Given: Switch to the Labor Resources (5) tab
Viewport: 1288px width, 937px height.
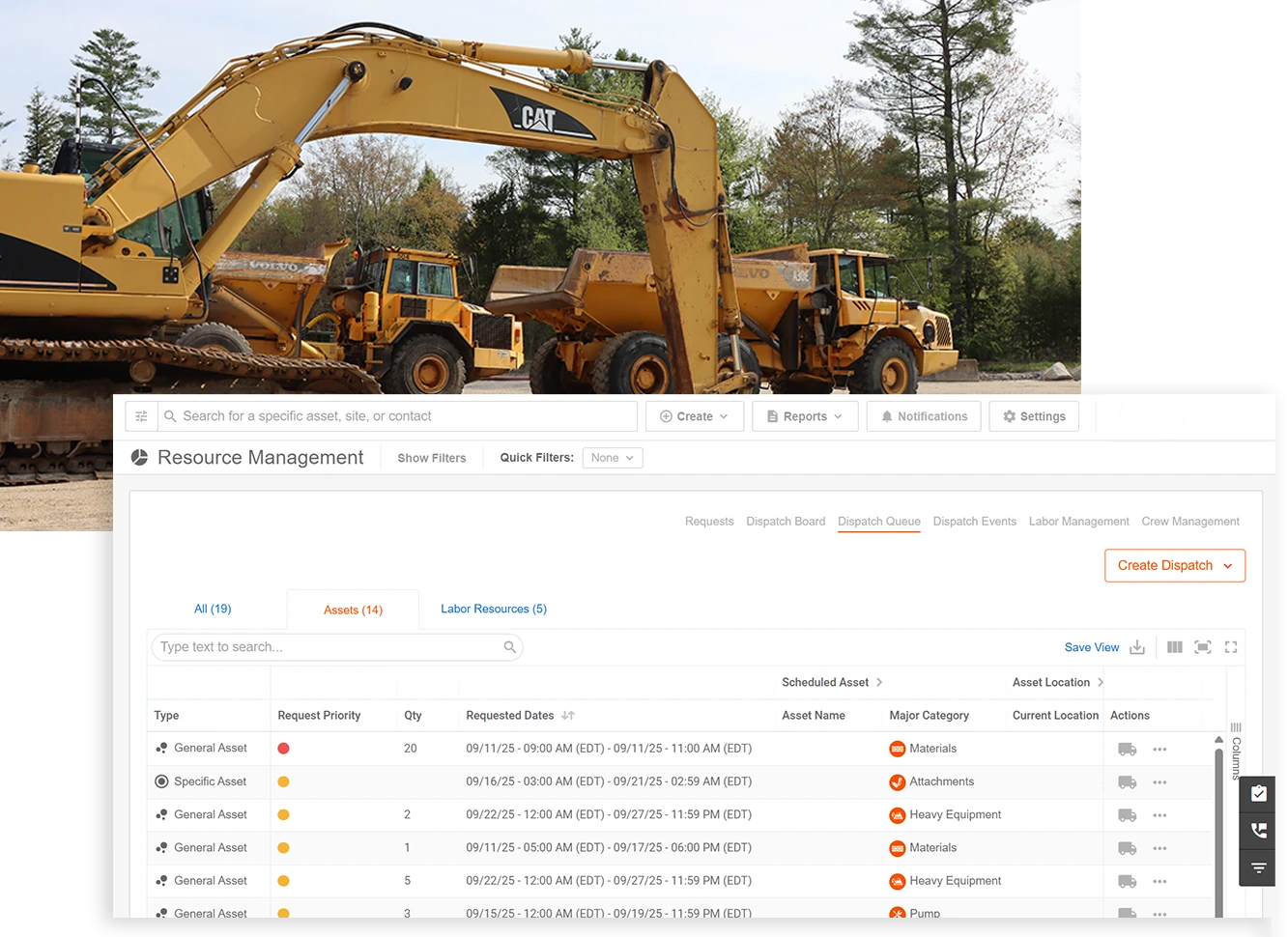Looking at the screenshot, I should click(x=493, y=609).
